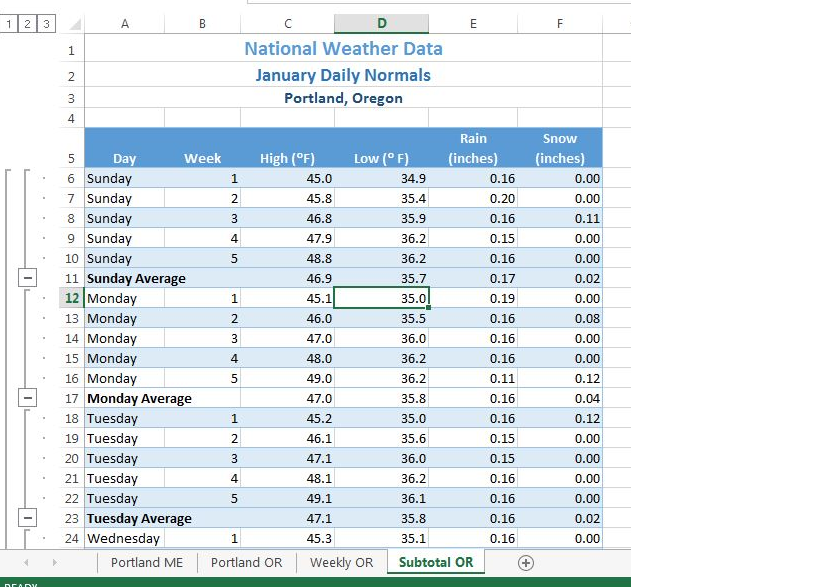Switch to Portland OR sheet tab

(247, 562)
